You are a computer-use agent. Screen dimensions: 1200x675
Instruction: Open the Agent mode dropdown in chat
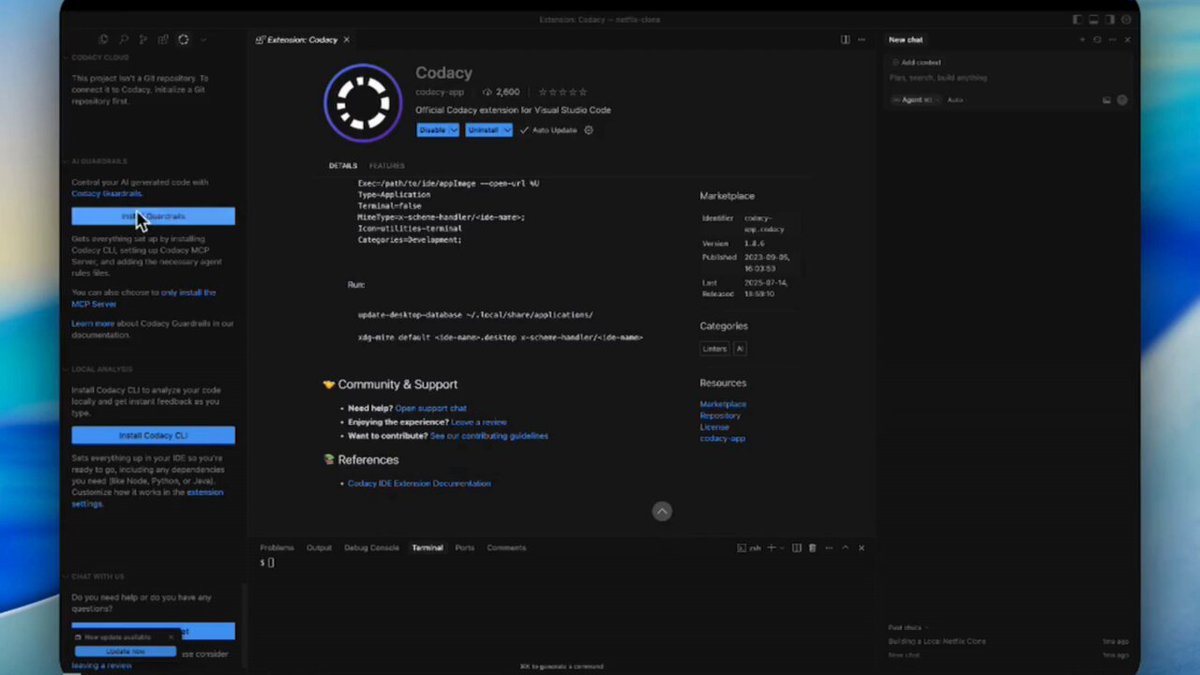[914, 100]
